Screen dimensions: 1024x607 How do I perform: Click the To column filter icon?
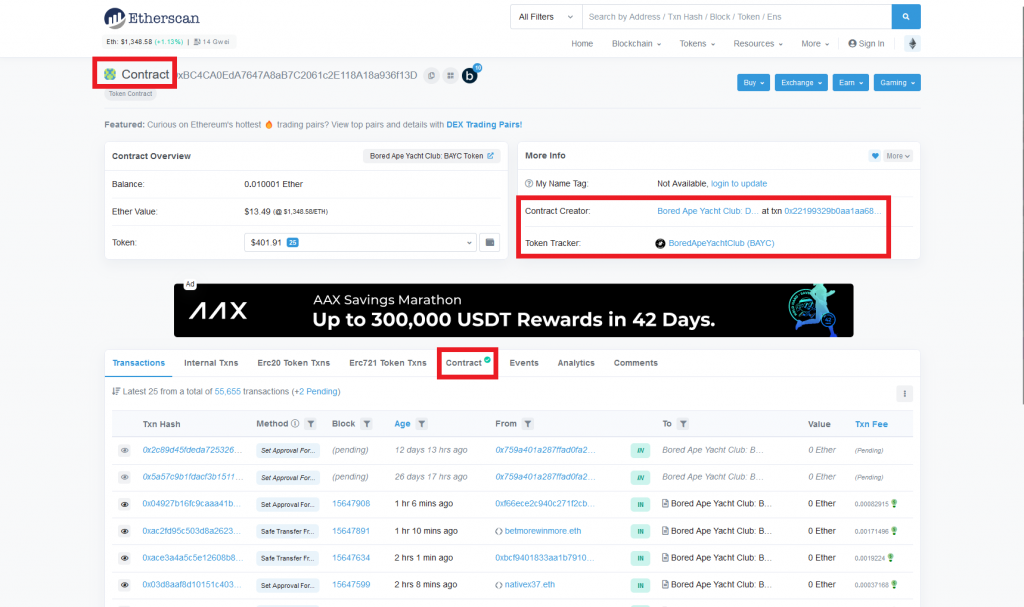point(683,424)
